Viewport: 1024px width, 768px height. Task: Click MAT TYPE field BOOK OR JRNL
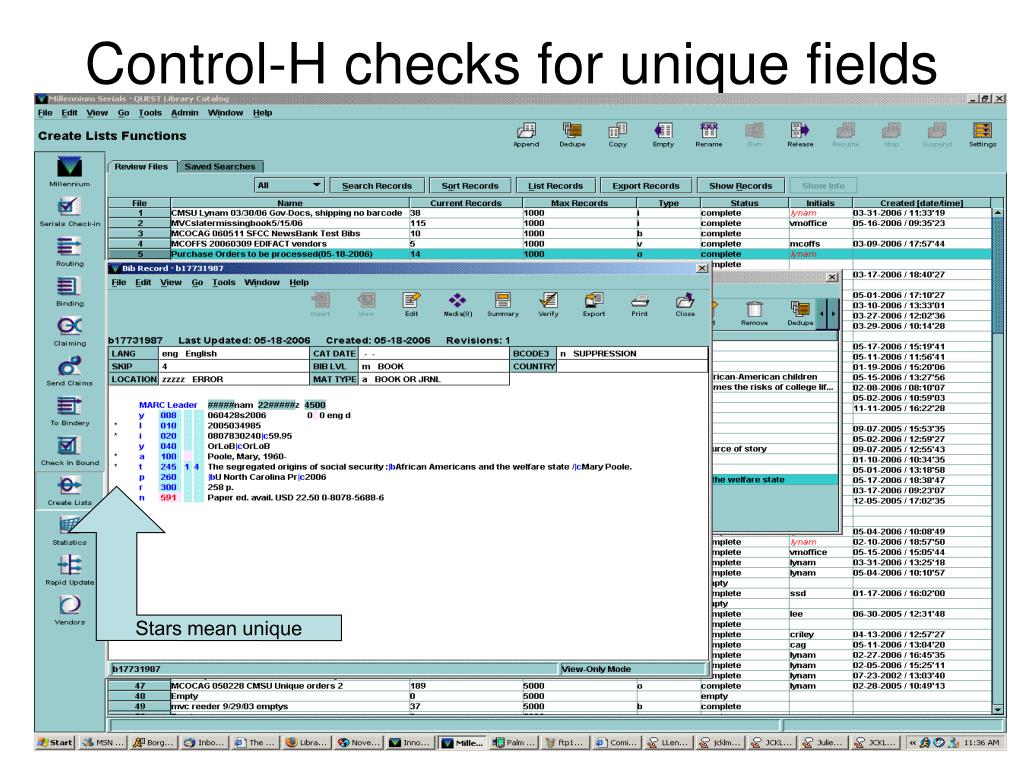(x=434, y=379)
